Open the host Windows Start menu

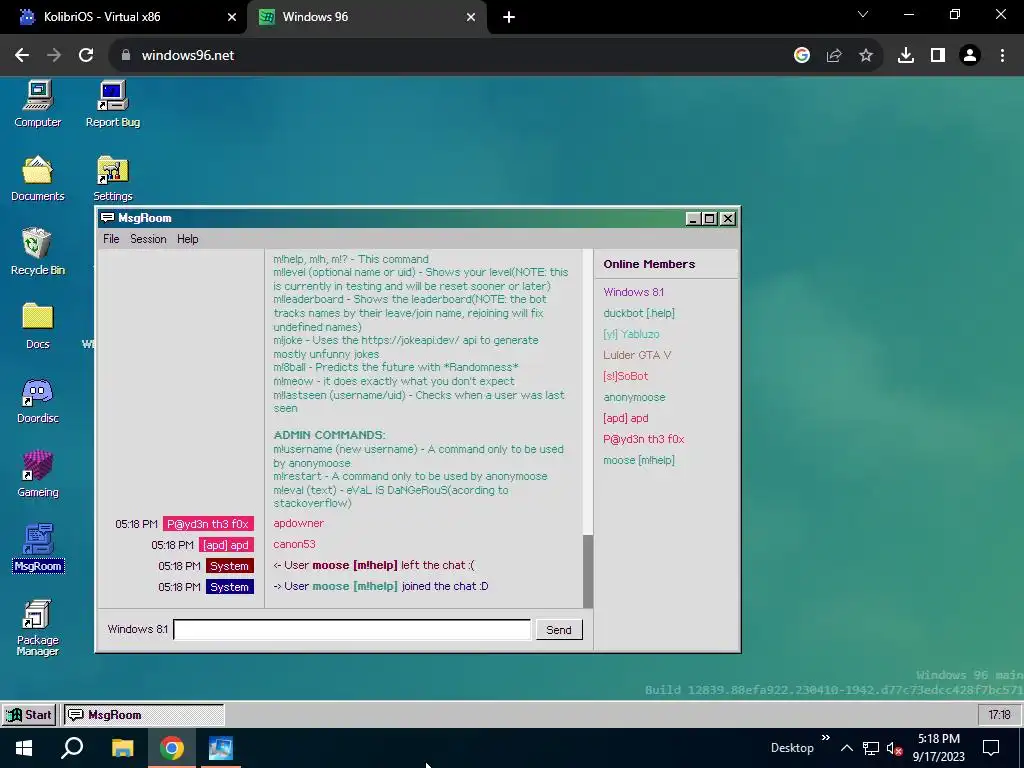(24, 748)
